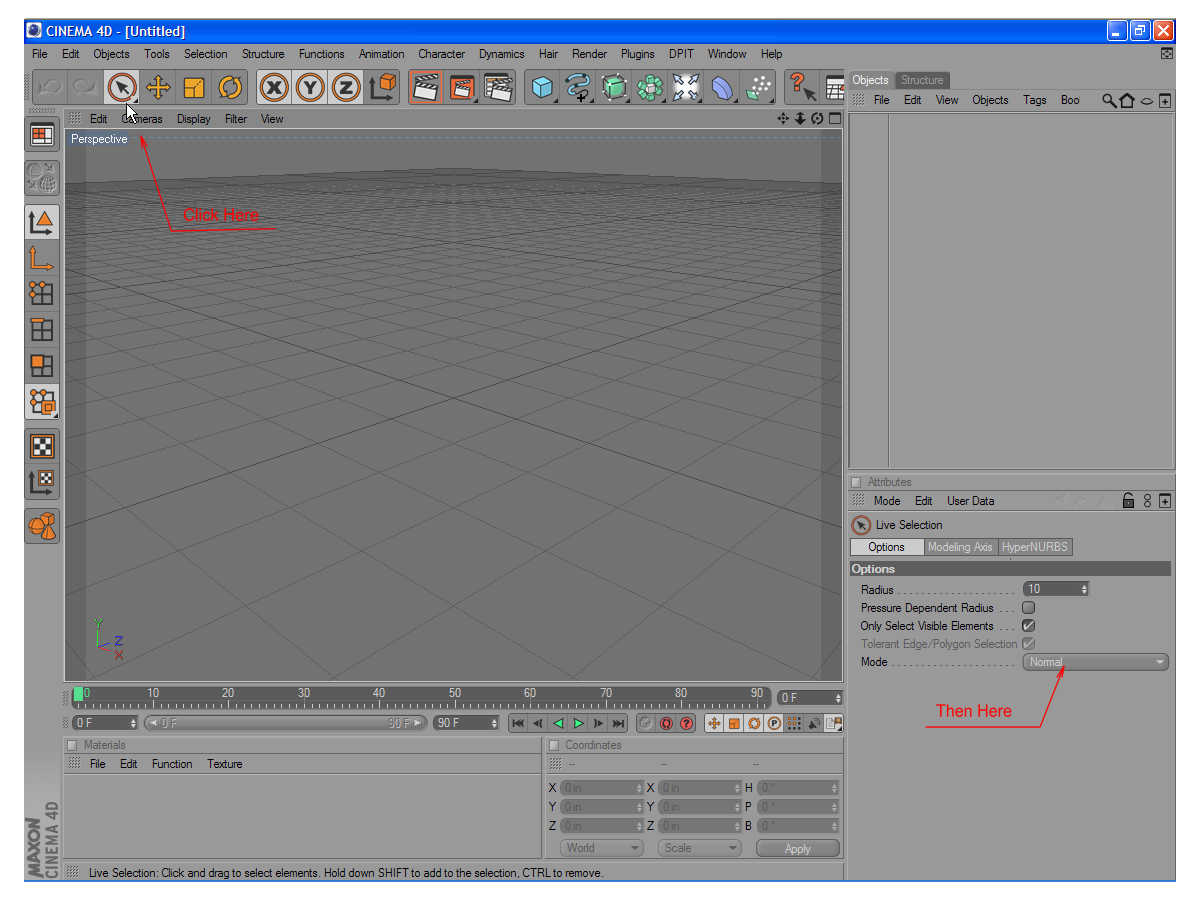The width and height of the screenshot is (1200, 900).
Task: Toggle Only Select Visible Elements checkbox
Action: 1028,625
